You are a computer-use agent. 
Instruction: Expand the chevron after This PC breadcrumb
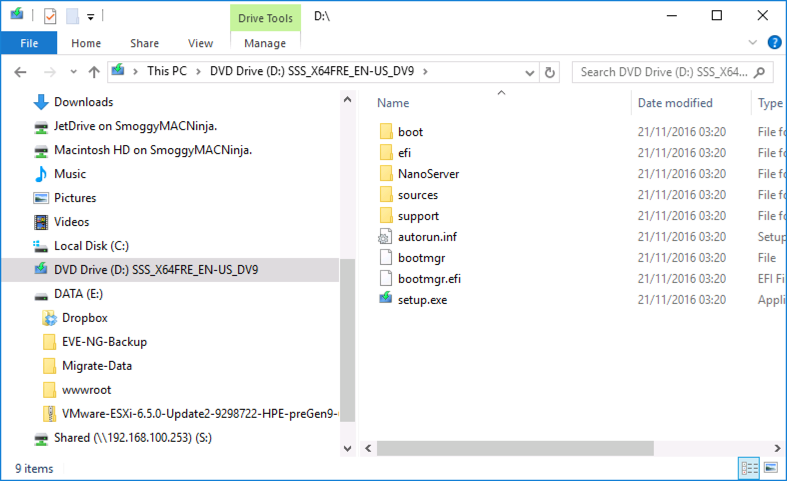click(x=198, y=72)
